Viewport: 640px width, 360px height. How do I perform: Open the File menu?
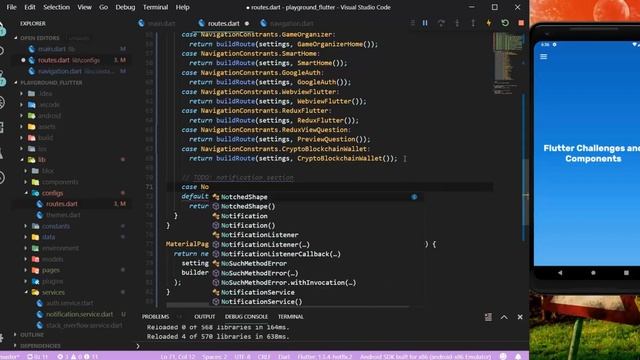pyautogui.click(x=11, y=7)
